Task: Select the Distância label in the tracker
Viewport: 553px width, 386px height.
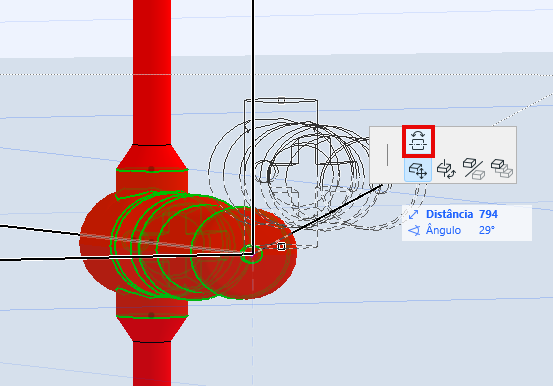Action: coord(449,214)
